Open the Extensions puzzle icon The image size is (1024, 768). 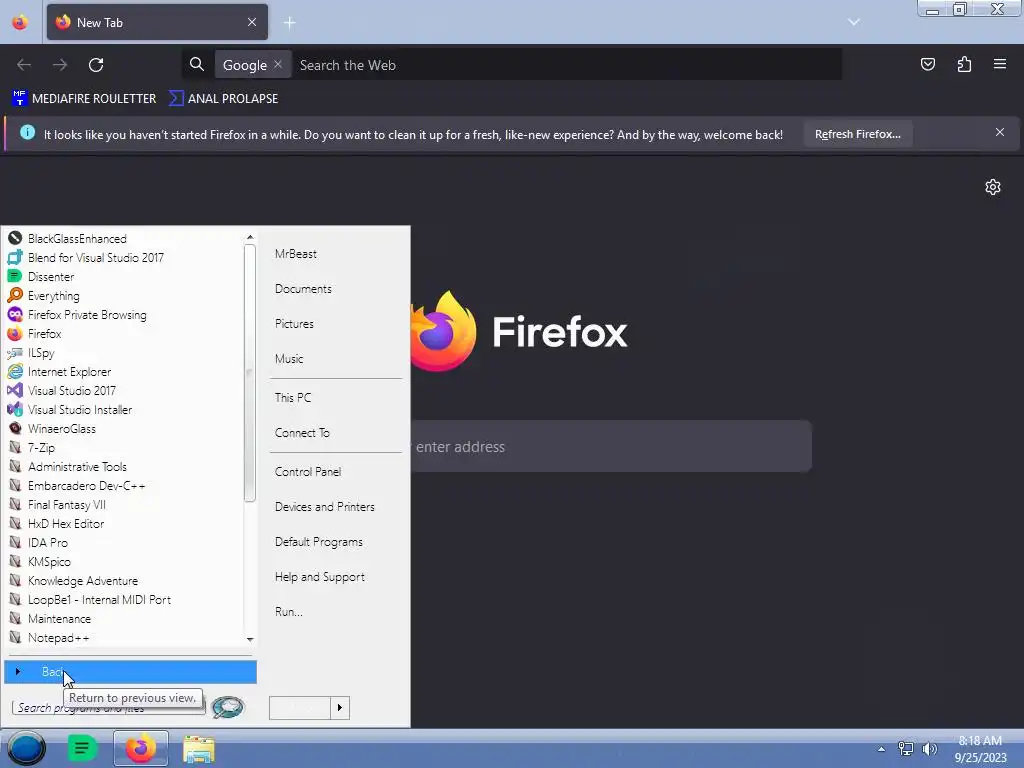coord(964,64)
